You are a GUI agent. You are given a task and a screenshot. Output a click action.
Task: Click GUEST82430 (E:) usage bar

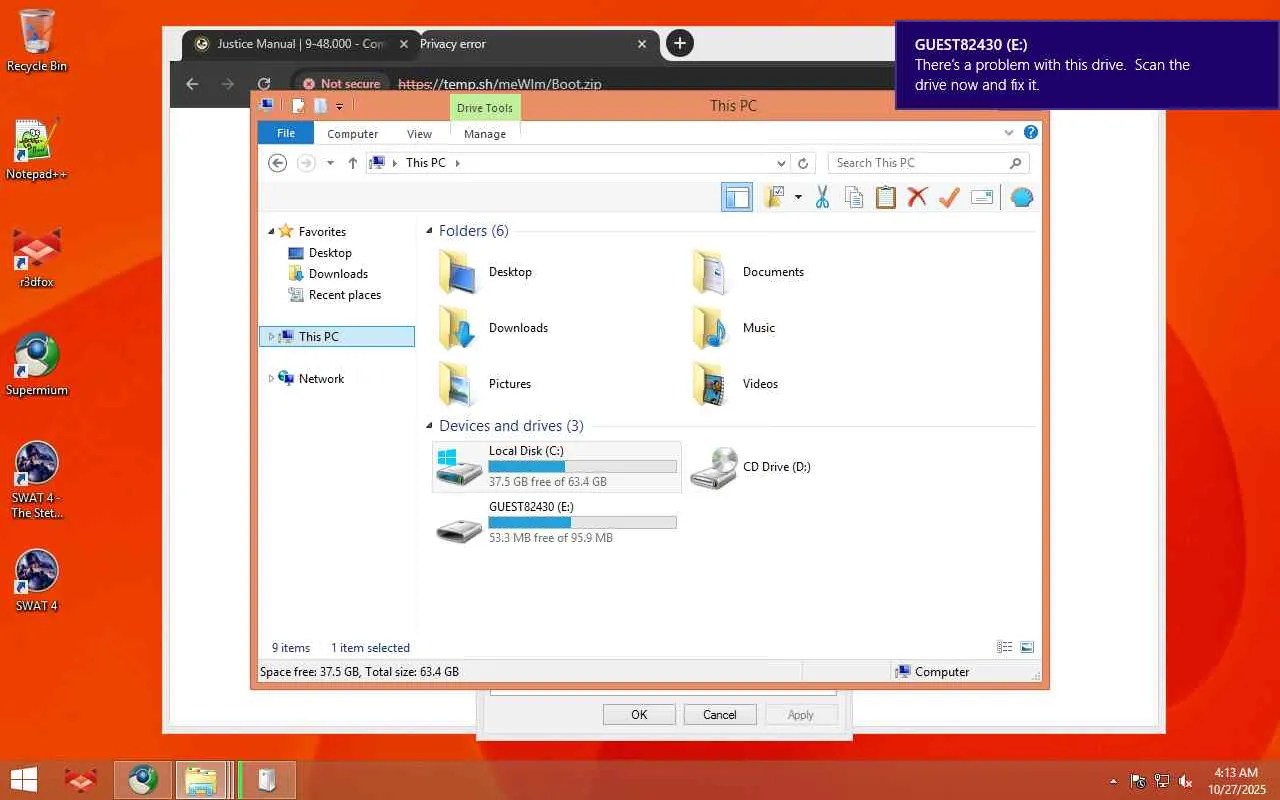tap(582, 523)
